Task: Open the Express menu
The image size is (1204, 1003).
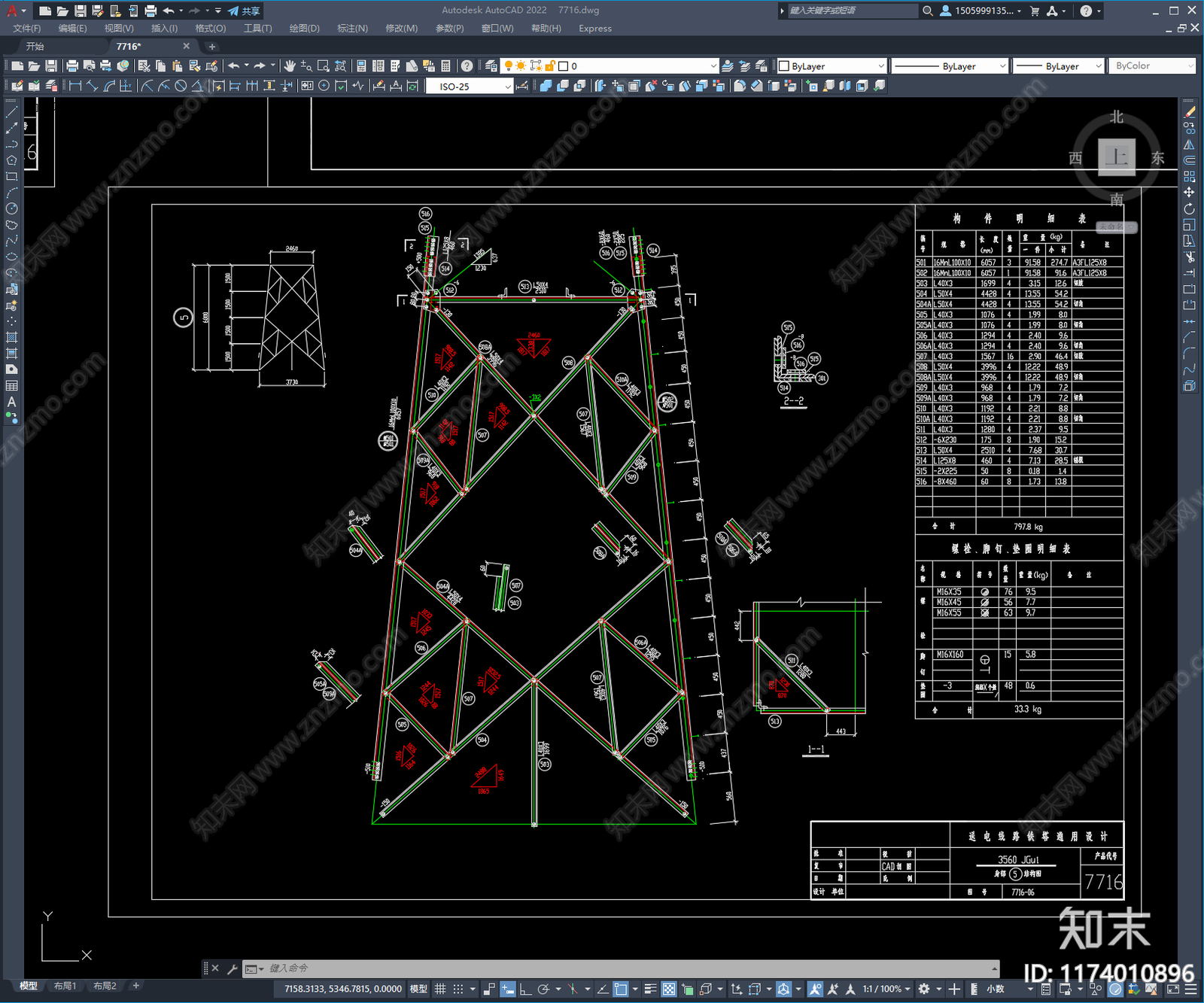Action: click(x=595, y=29)
